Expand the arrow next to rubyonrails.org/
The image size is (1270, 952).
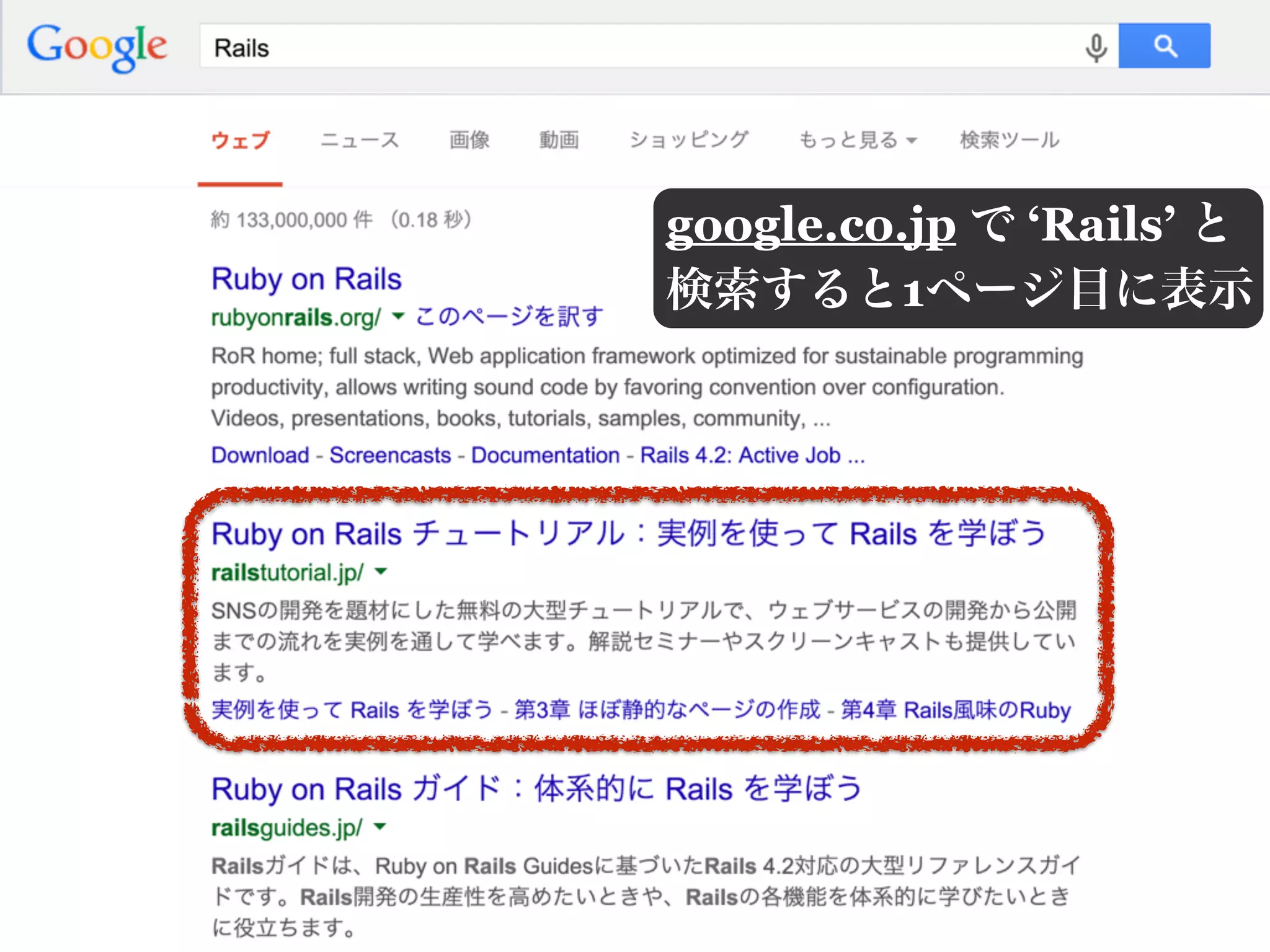[398, 317]
